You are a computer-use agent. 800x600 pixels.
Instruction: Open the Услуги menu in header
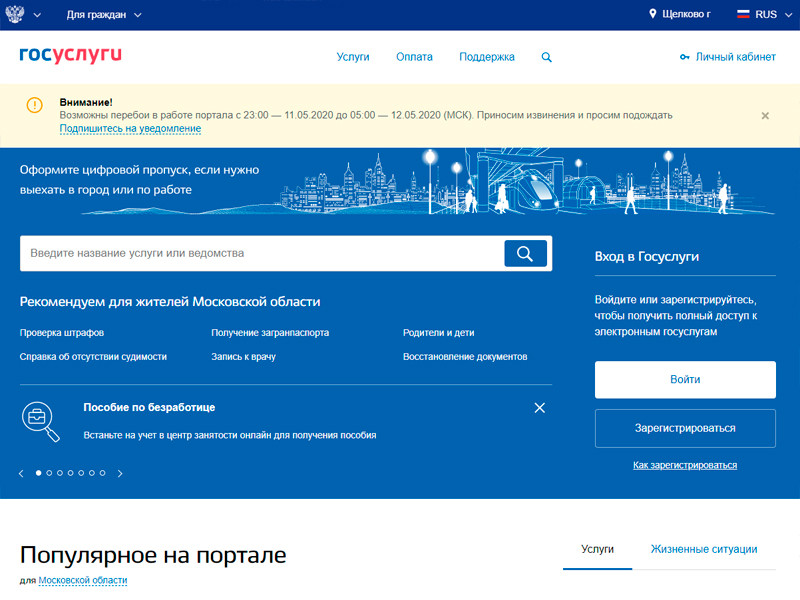coord(353,57)
